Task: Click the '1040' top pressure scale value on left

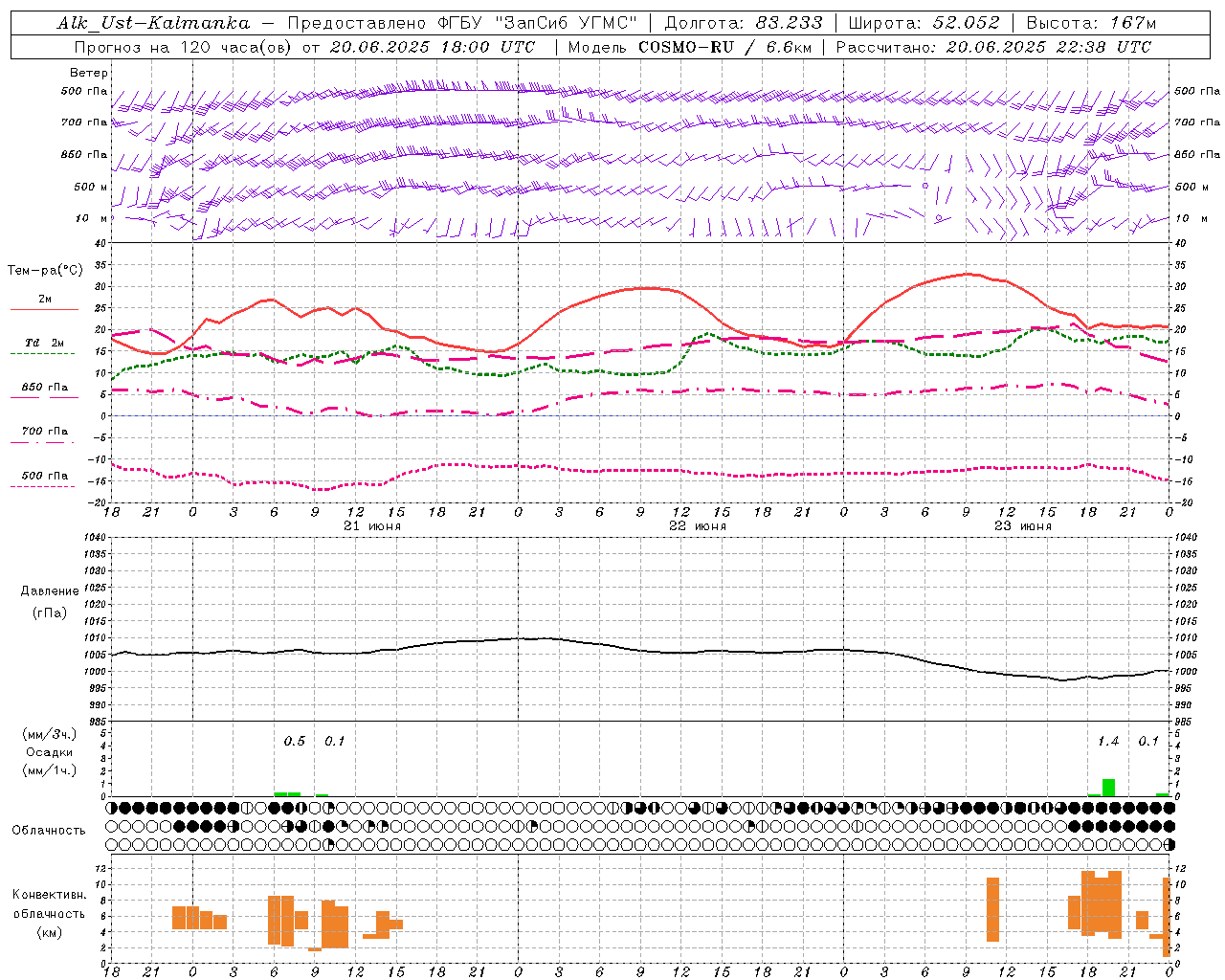Action: 97,538
